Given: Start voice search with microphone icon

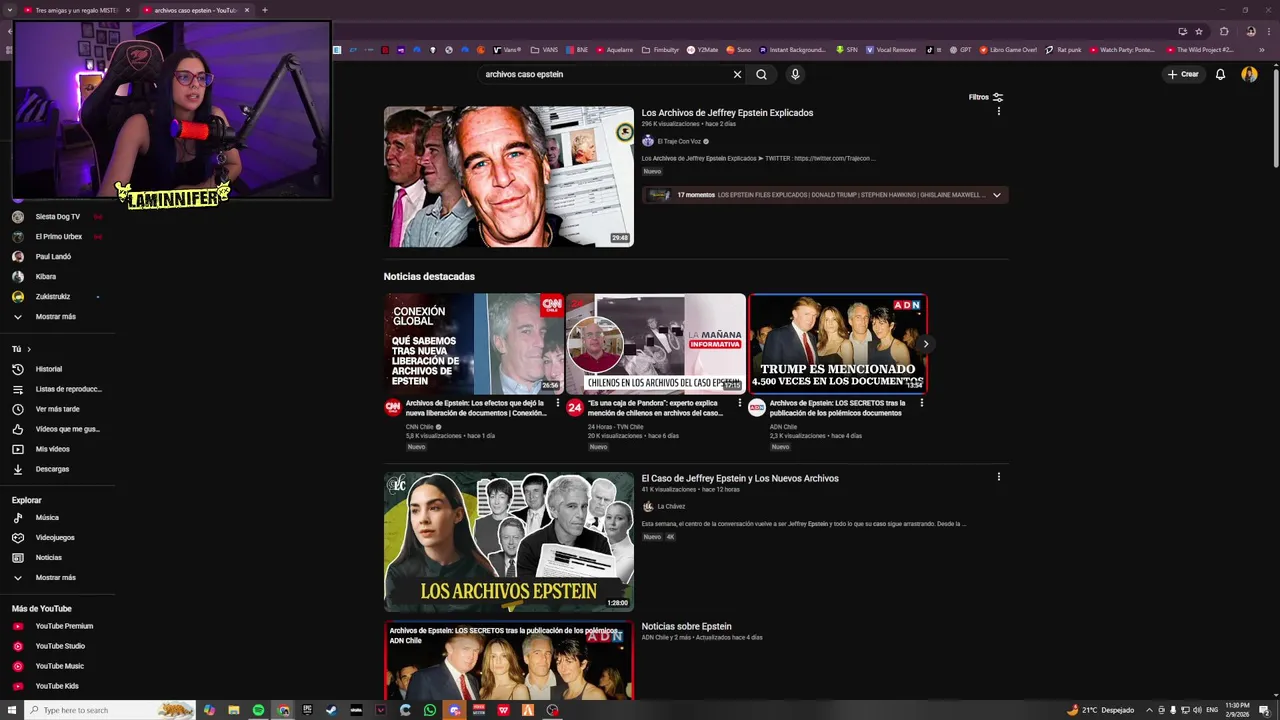Looking at the screenshot, I should pos(795,74).
